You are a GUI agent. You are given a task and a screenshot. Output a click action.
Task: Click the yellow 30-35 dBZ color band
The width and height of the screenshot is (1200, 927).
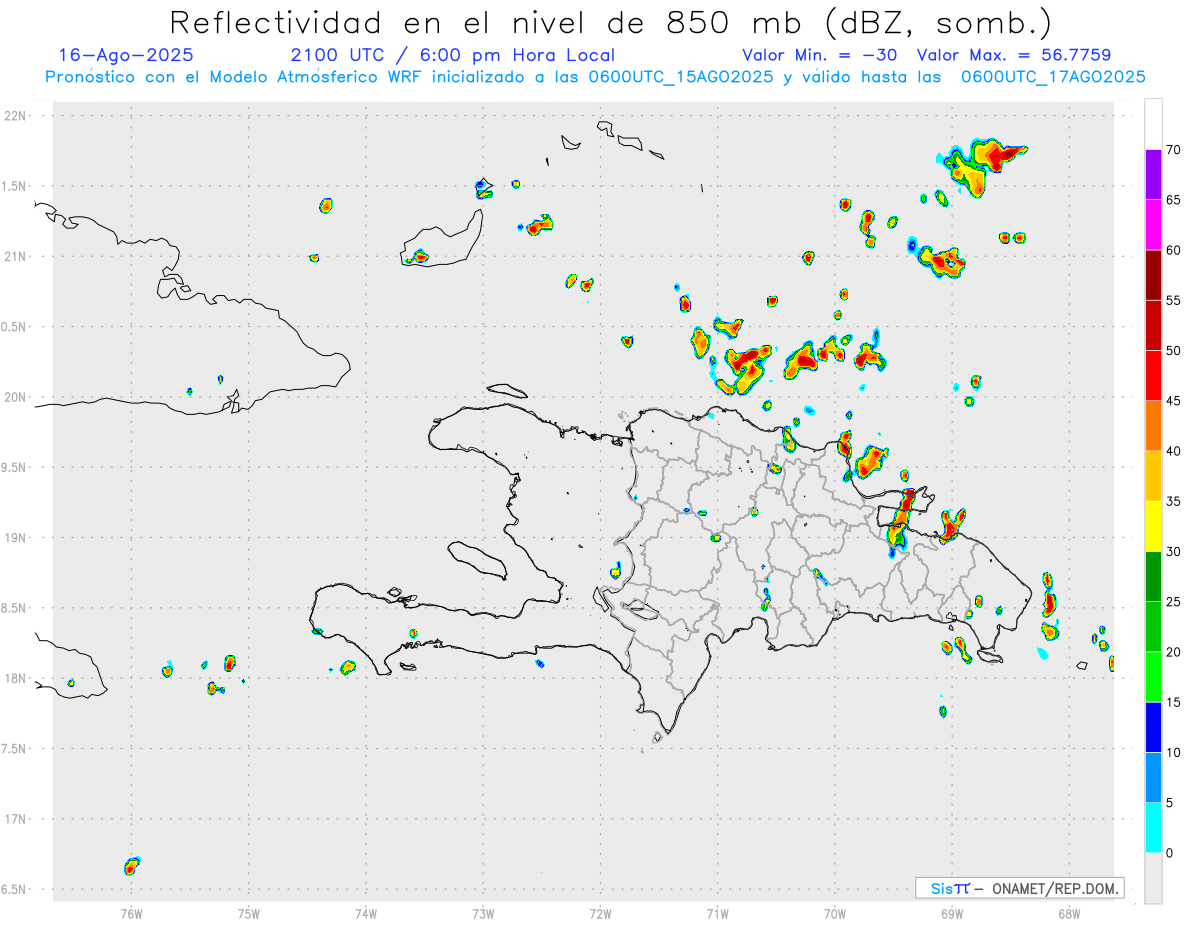pos(1153,526)
